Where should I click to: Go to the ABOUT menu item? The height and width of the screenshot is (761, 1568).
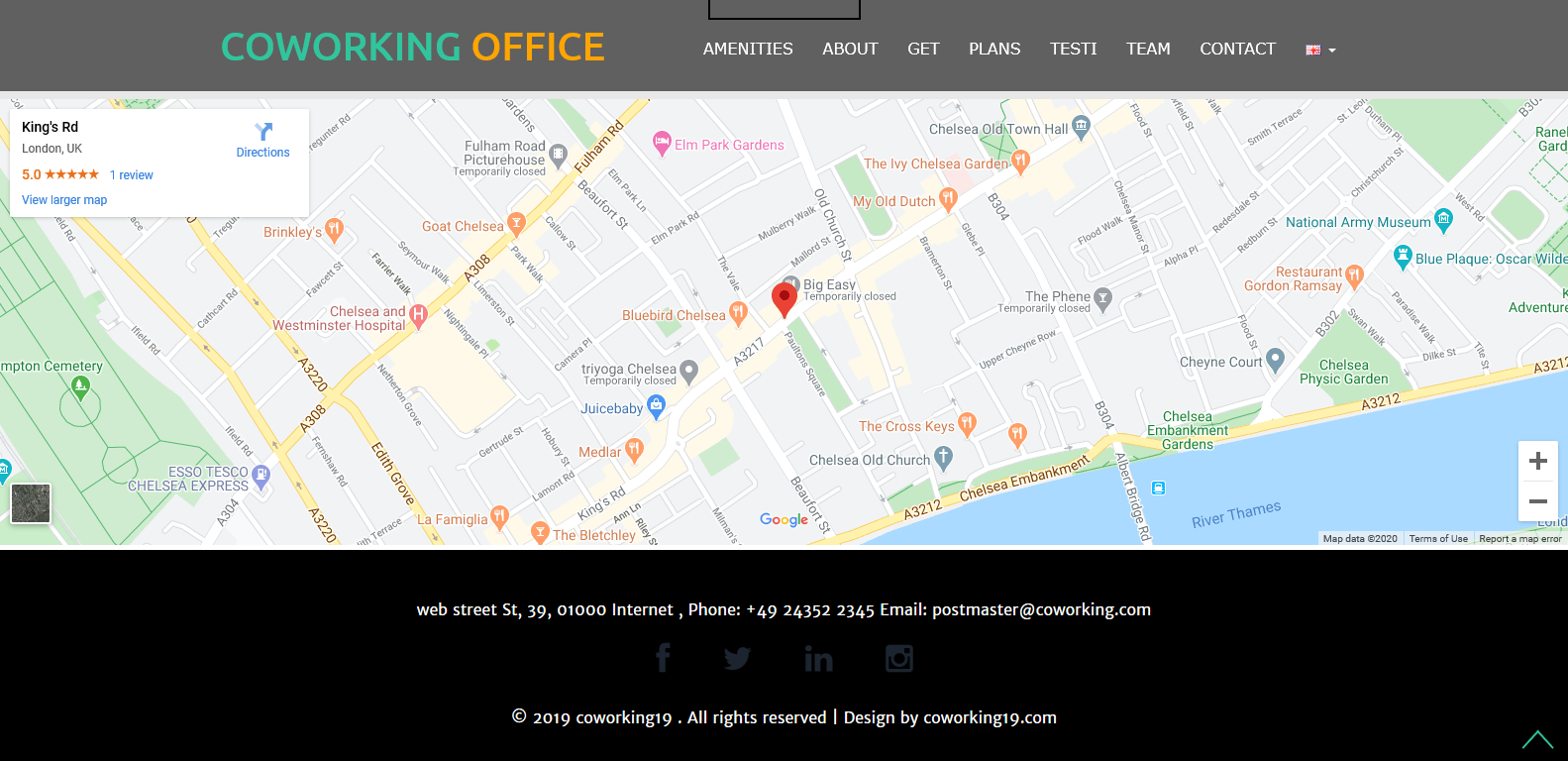click(x=850, y=49)
